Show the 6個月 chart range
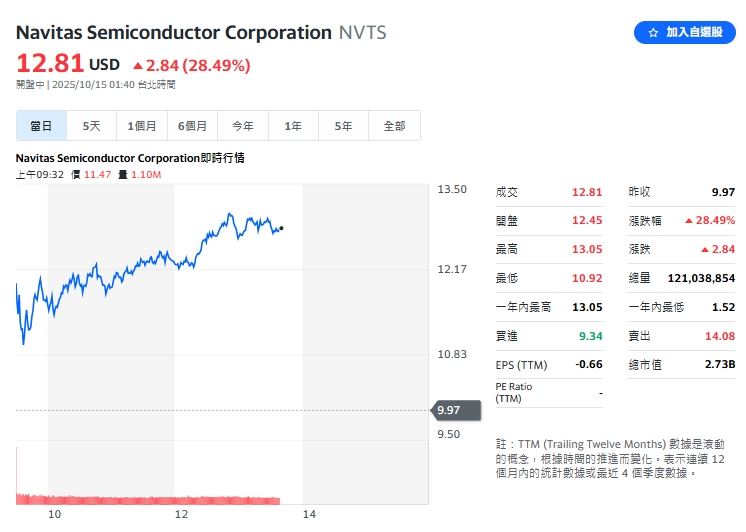 coord(193,126)
